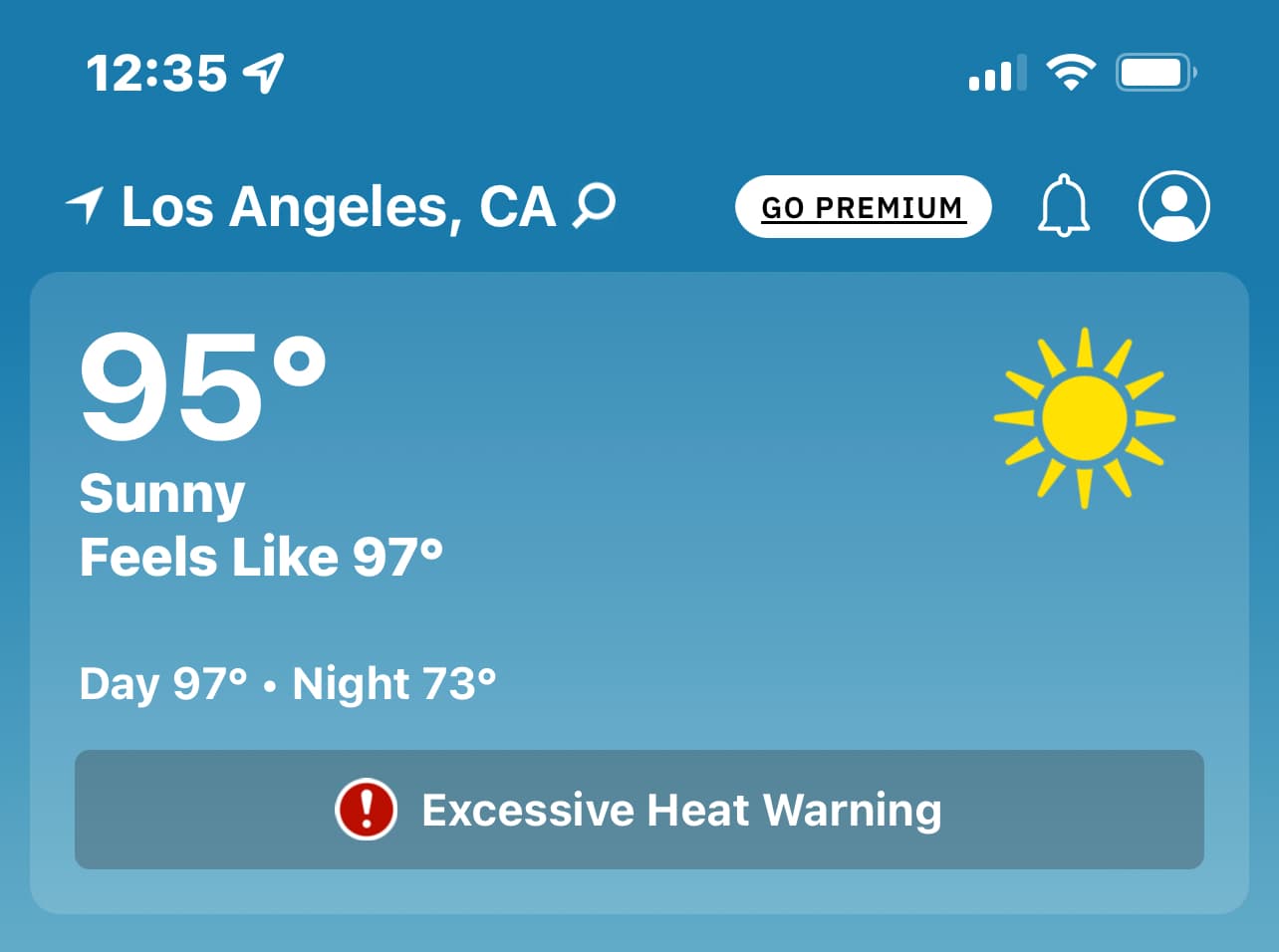Screen dimensions: 1279x952
Task: Tap current location arrow beside Los Angeles
Action: click(x=85, y=204)
